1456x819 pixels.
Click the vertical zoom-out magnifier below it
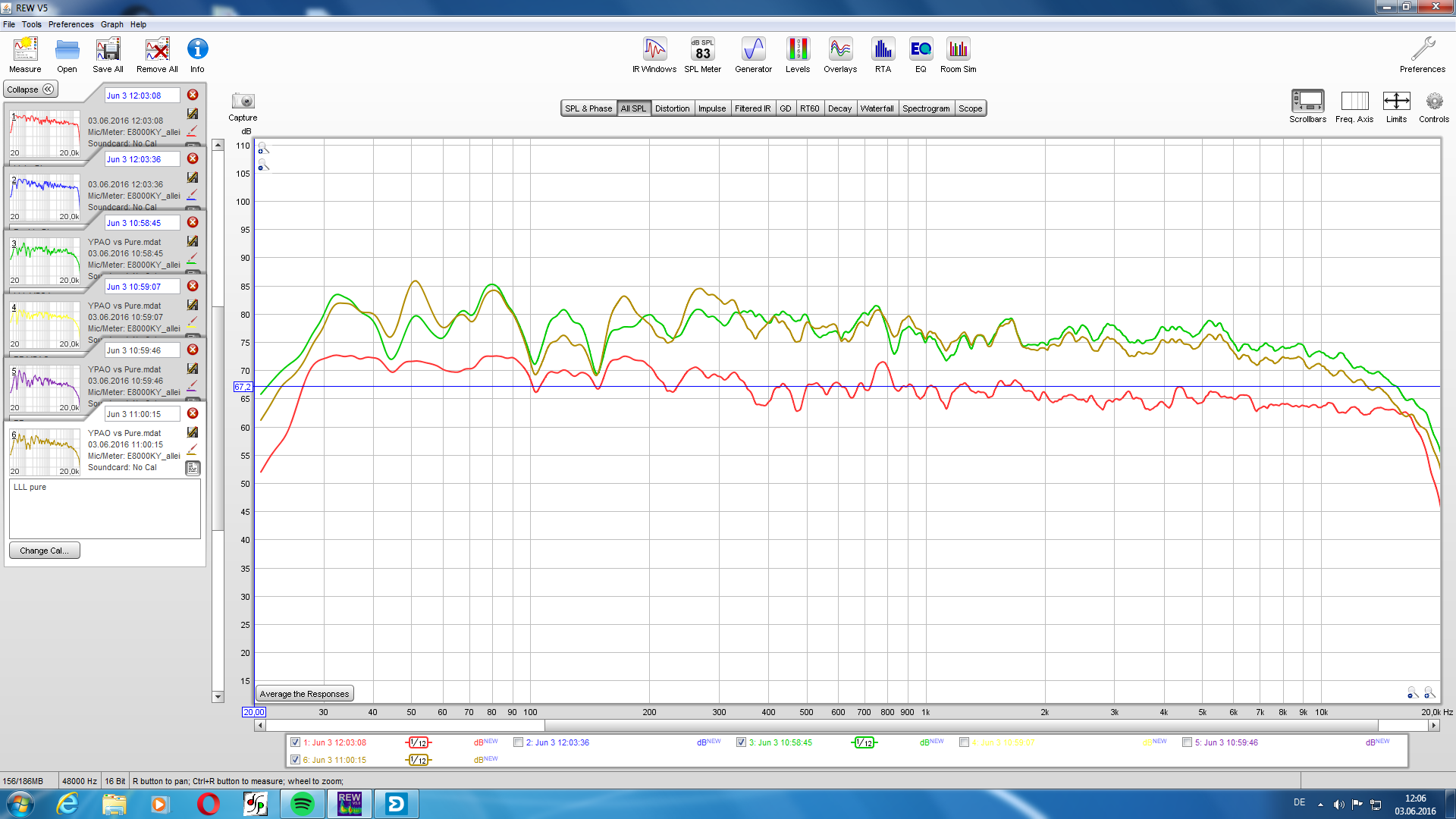coord(263,165)
